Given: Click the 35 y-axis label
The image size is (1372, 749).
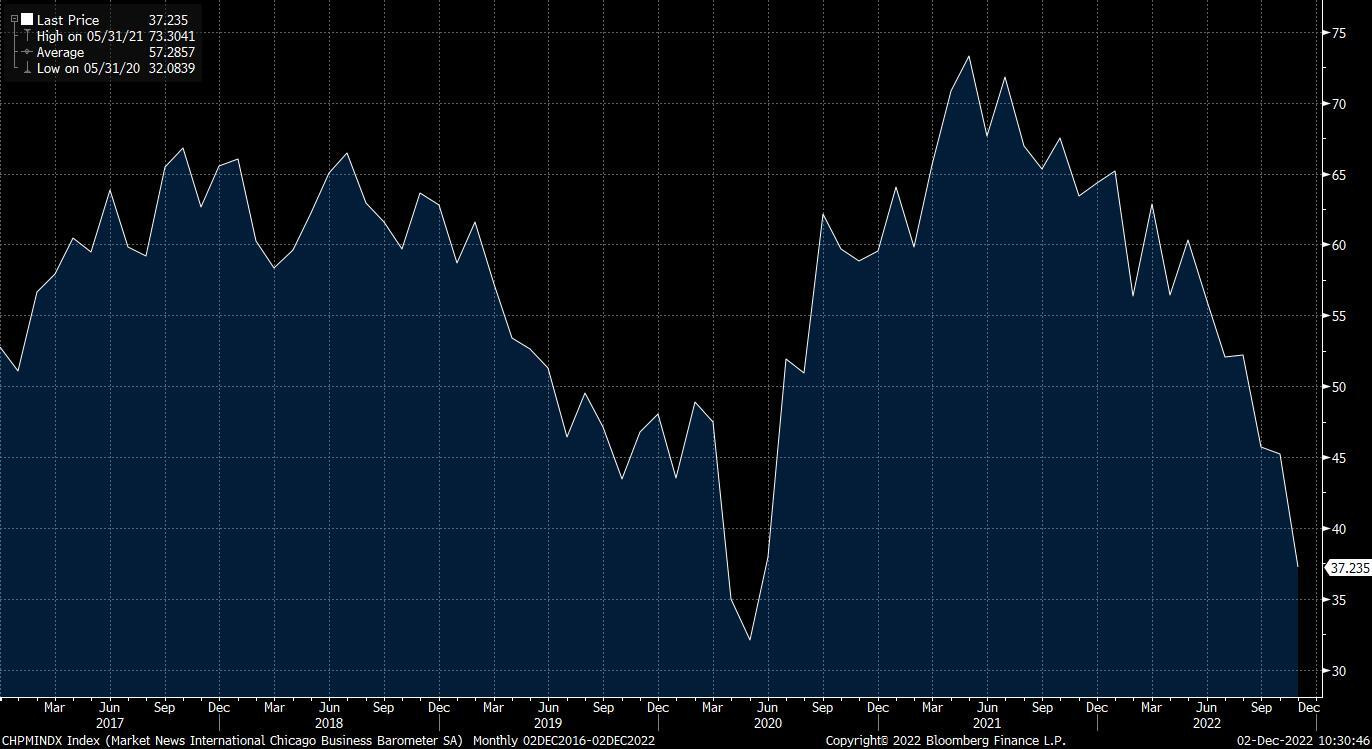Looking at the screenshot, I should pos(1338,600).
